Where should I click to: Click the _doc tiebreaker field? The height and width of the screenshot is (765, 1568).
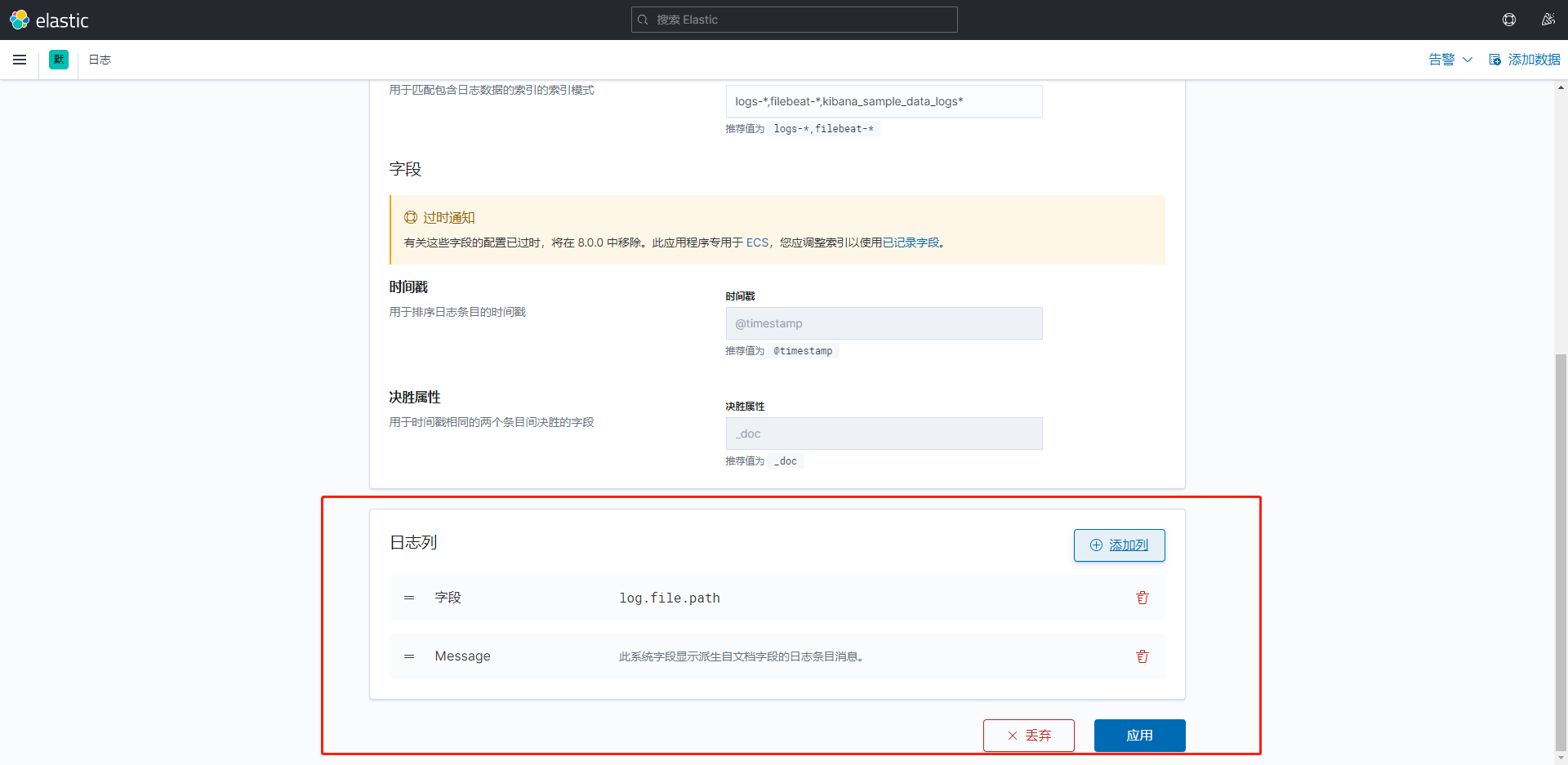point(884,434)
